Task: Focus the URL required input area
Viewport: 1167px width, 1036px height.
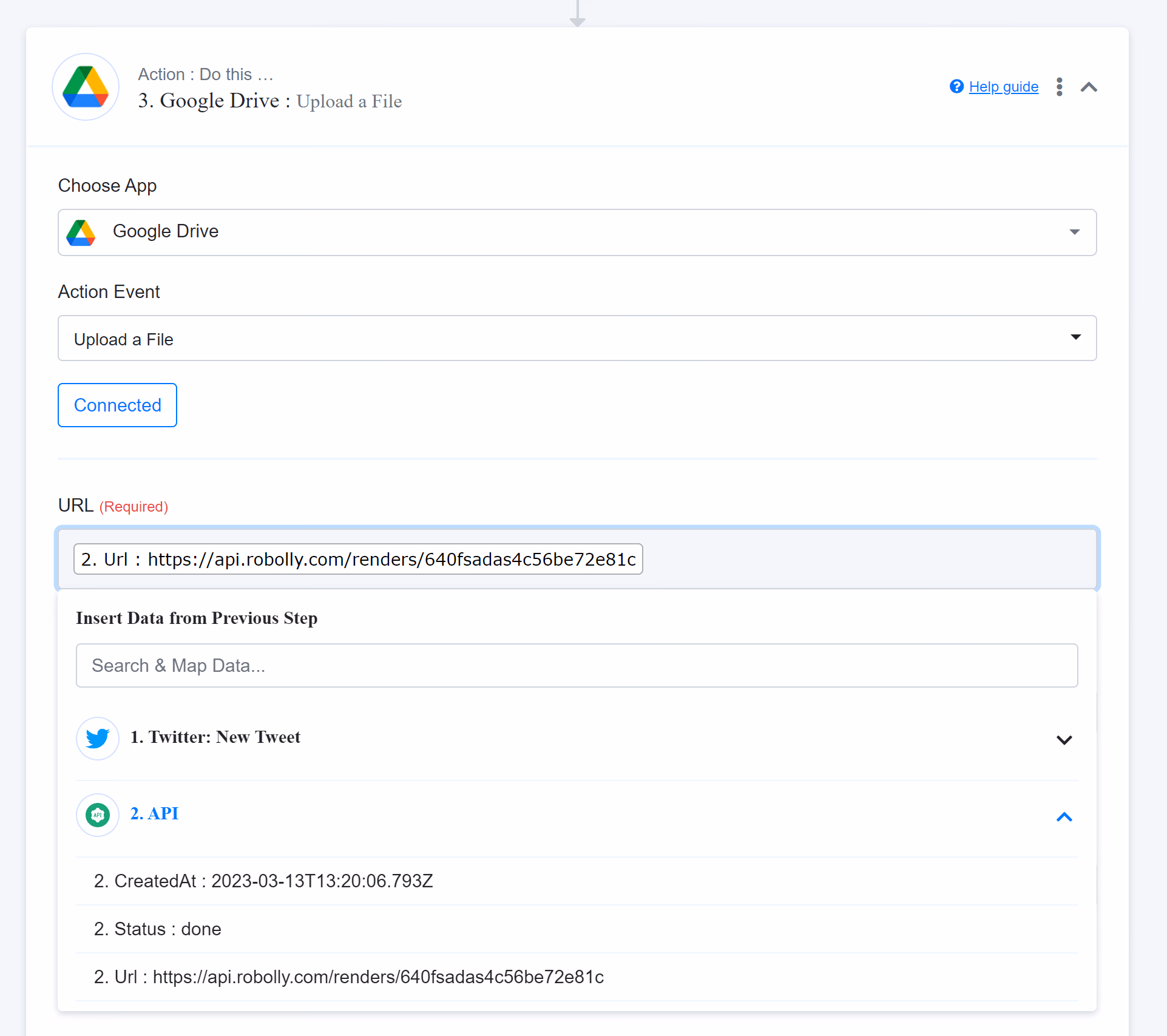Action: coord(868,559)
